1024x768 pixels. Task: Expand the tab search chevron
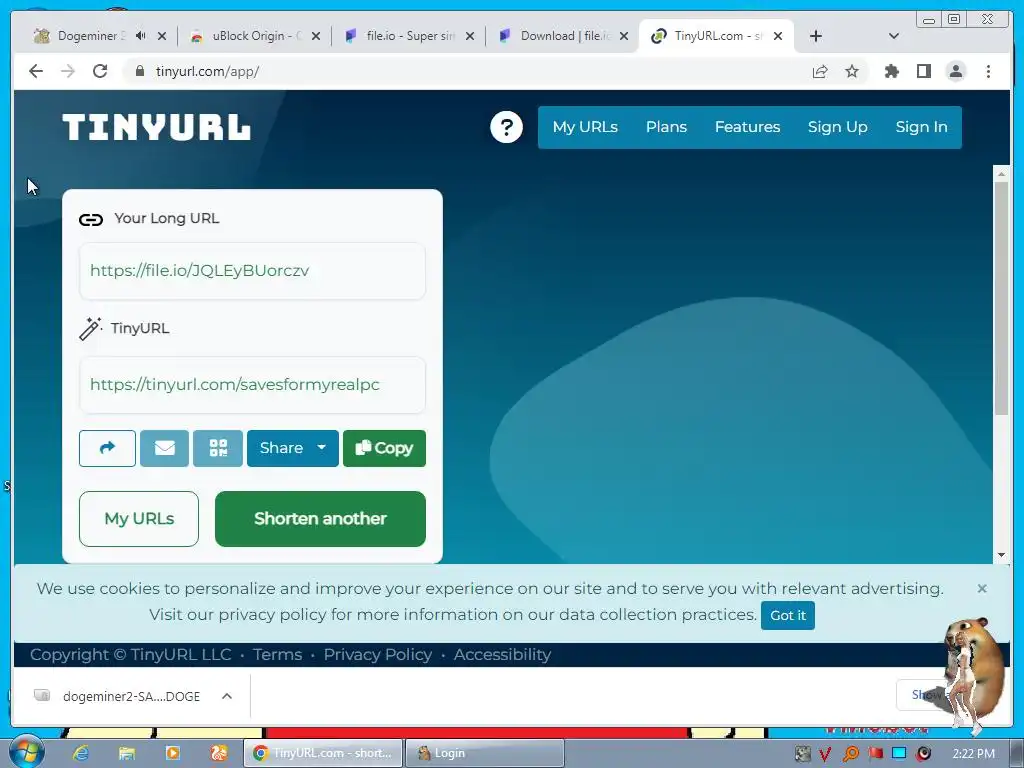pos(894,36)
